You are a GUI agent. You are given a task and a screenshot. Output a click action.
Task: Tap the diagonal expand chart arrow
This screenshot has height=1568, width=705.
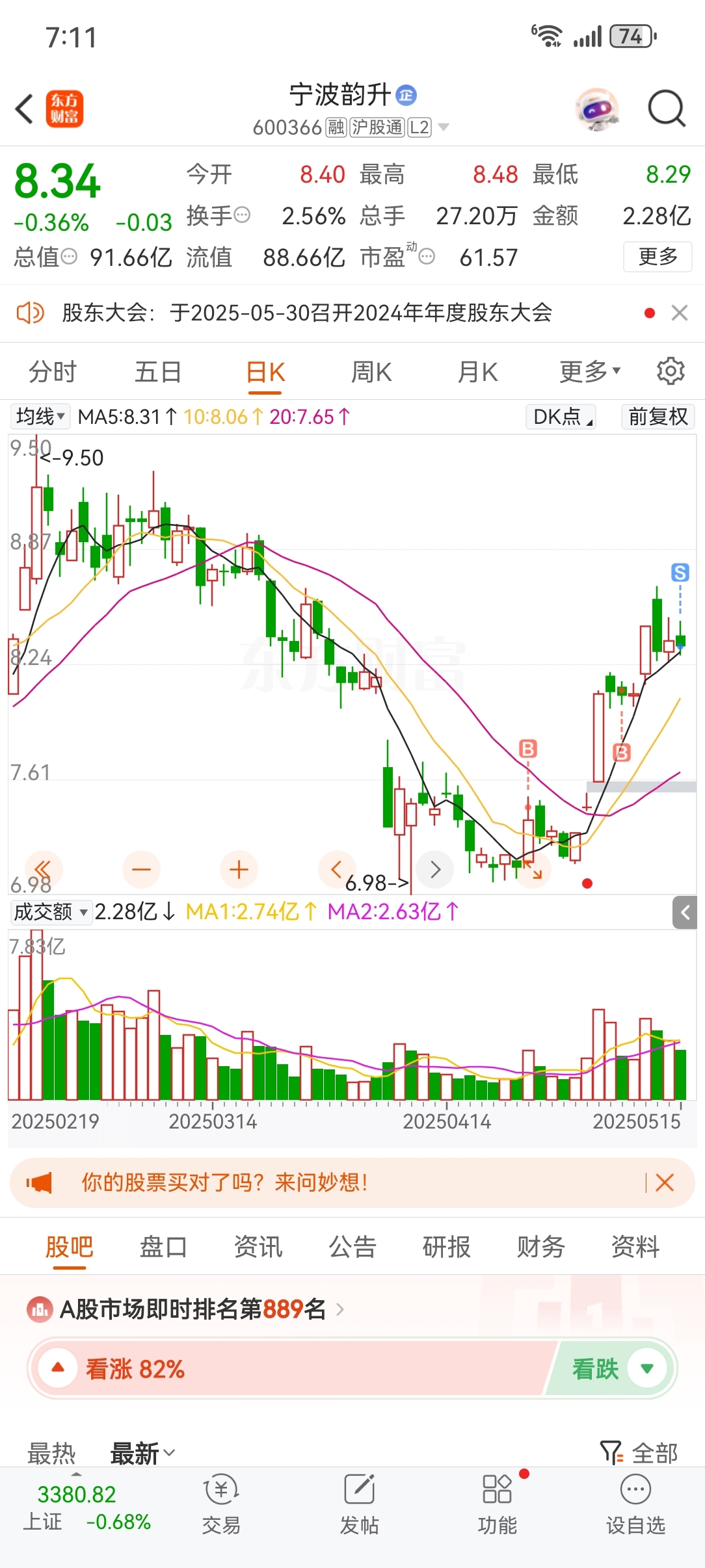click(533, 869)
